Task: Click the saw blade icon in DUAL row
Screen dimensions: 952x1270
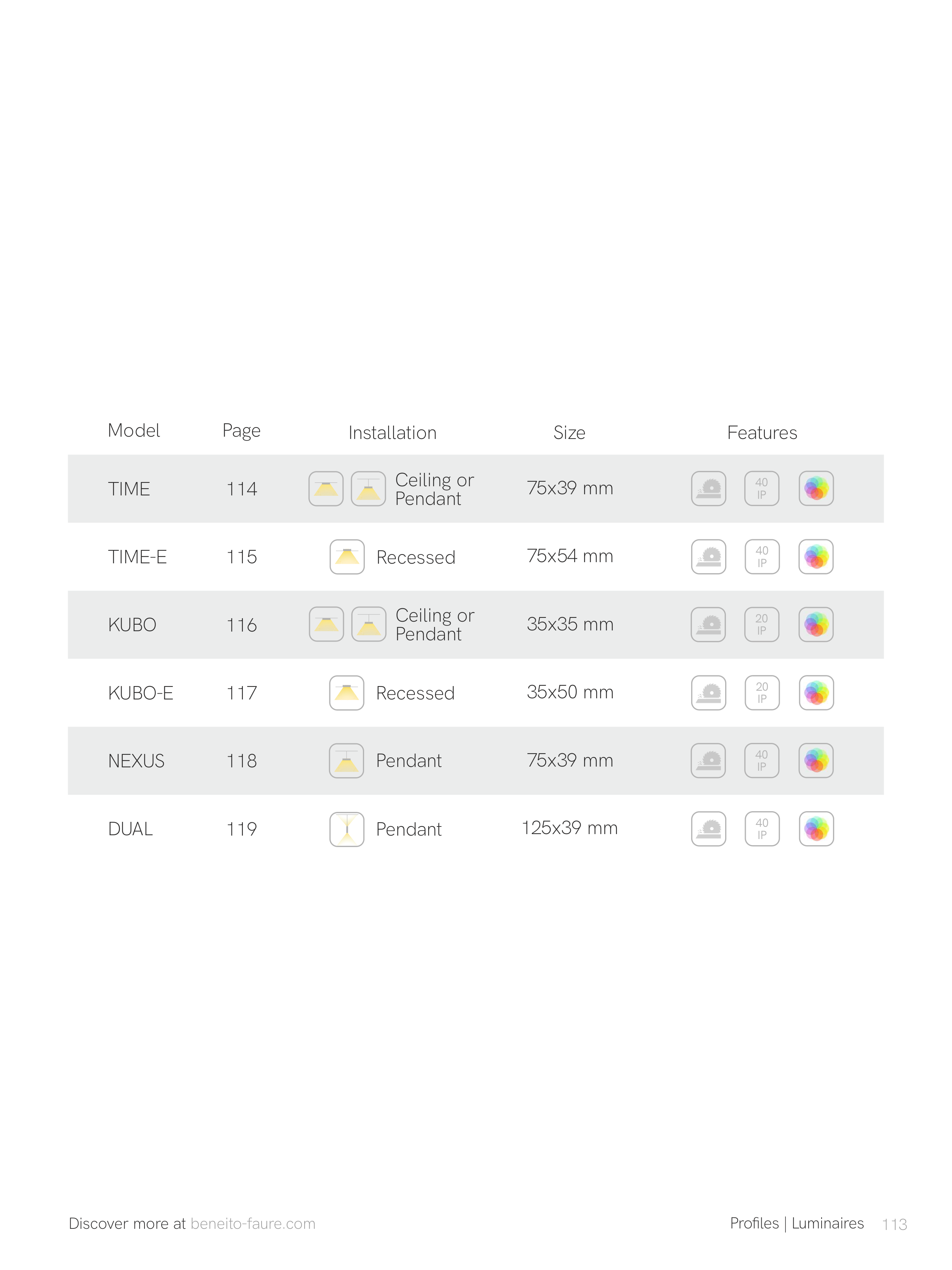Action: [x=708, y=828]
